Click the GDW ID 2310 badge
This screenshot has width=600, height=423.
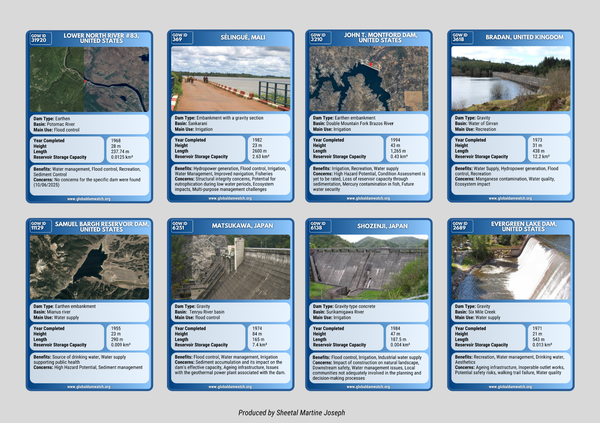pyautogui.click(x=316, y=38)
